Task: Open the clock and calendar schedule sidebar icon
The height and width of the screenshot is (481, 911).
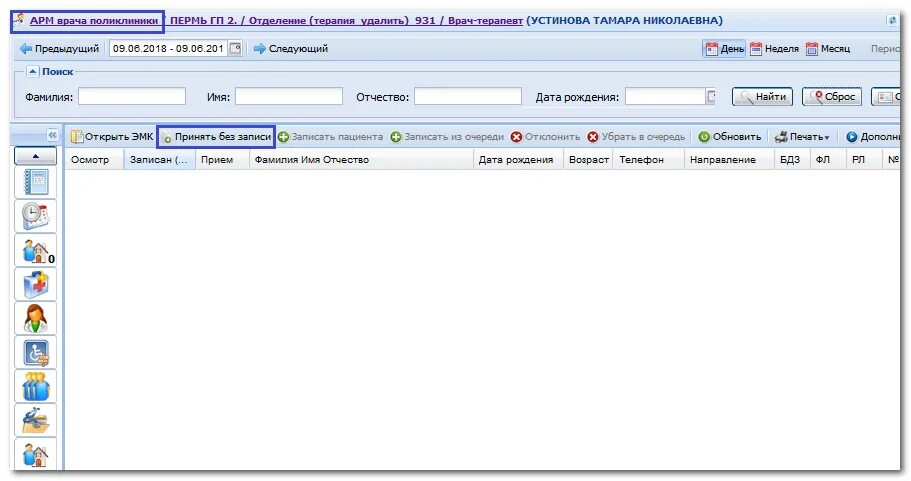Action: [x=35, y=217]
